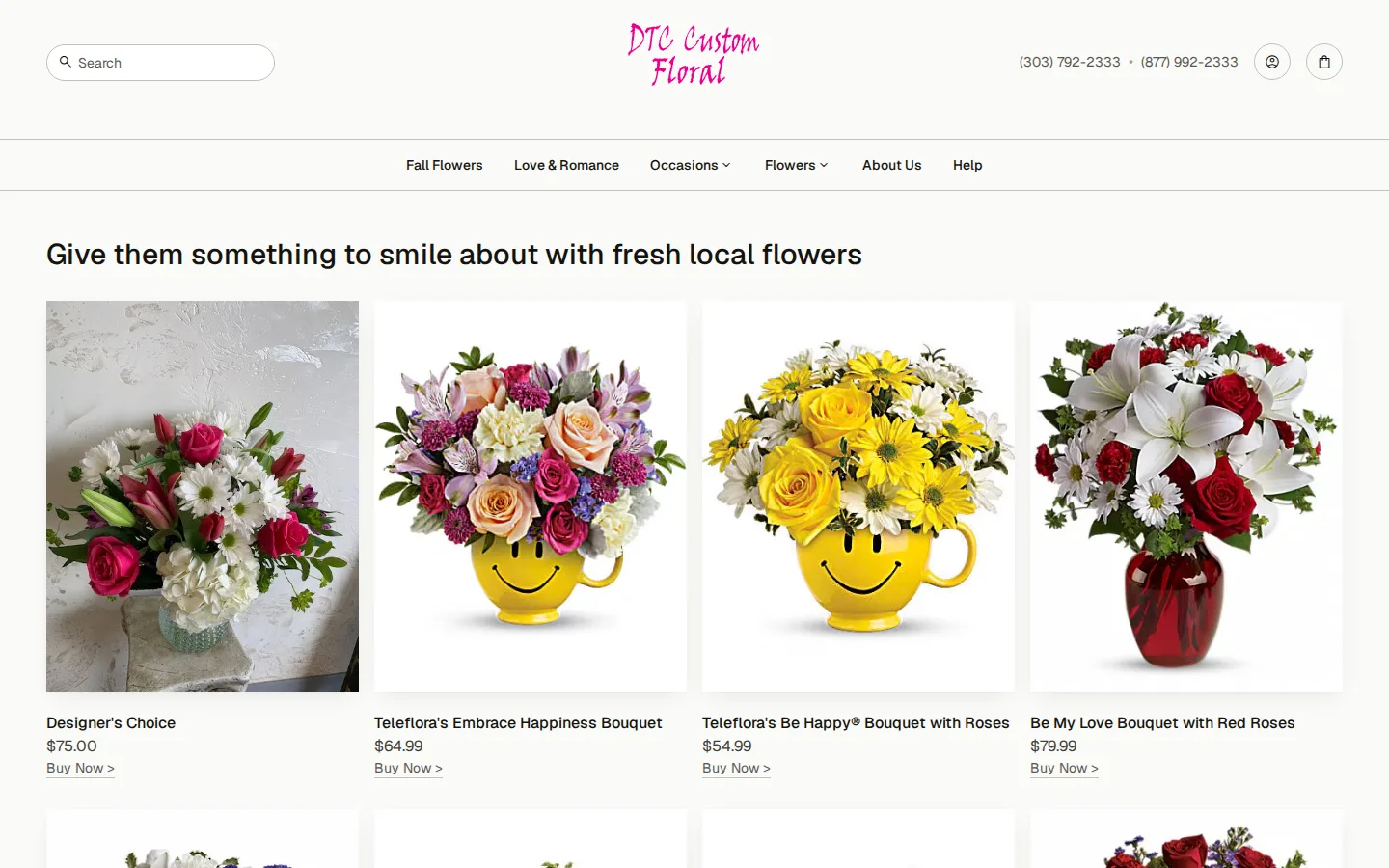Open Teleflora's Be Happy Bouquet with Roses title
Screen dimensions: 1389x868
[856, 723]
